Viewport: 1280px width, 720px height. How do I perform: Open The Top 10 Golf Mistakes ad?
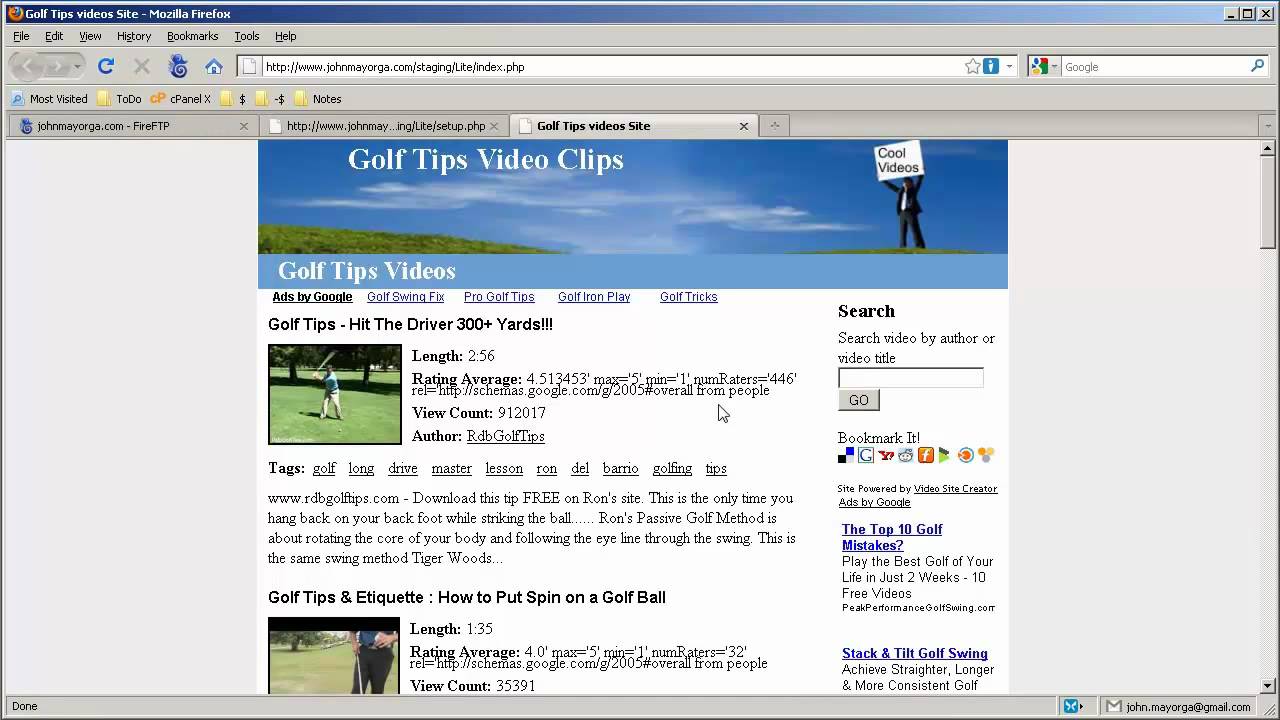892,537
